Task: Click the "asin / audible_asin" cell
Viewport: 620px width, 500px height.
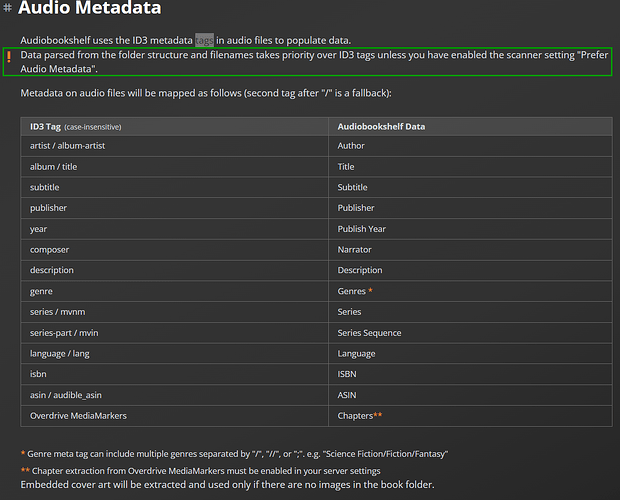Action: (174, 395)
